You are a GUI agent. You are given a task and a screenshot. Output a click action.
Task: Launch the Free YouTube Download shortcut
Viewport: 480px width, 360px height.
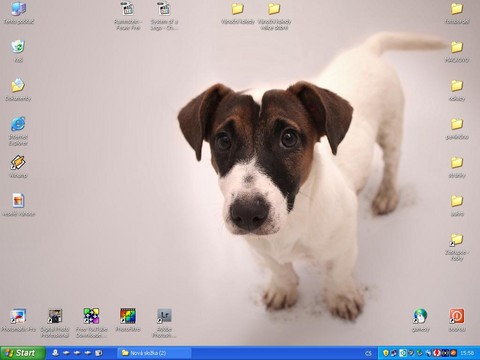coord(91,316)
